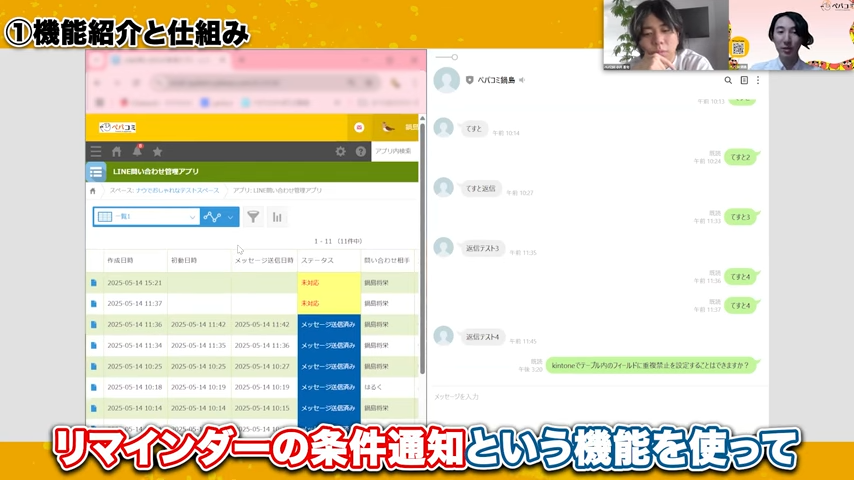Open record detail for 2025-05-14 11:37
The height and width of the screenshot is (480, 854).
(94, 303)
